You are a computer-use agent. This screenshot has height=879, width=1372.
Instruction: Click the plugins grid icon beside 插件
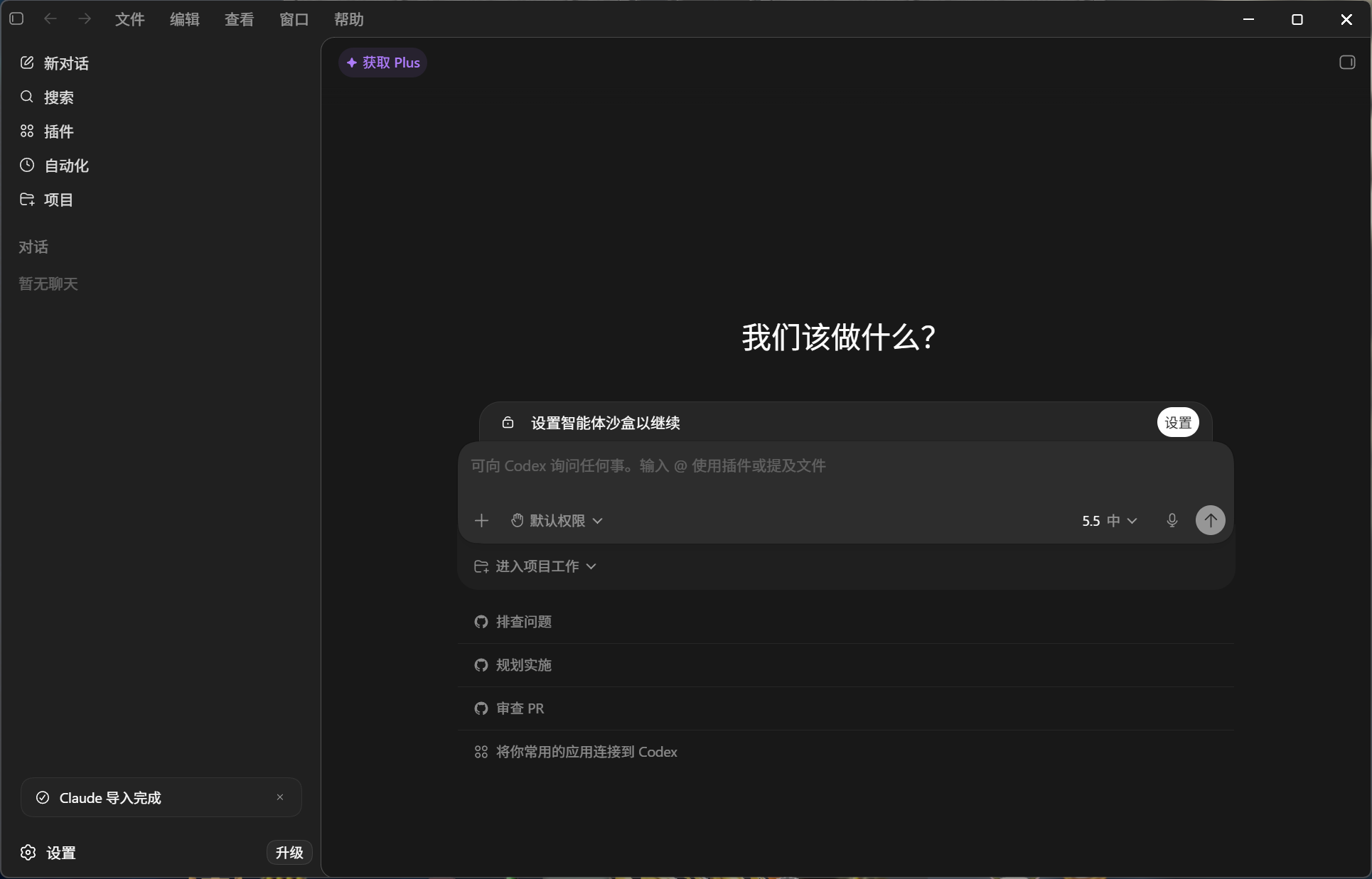(27, 131)
